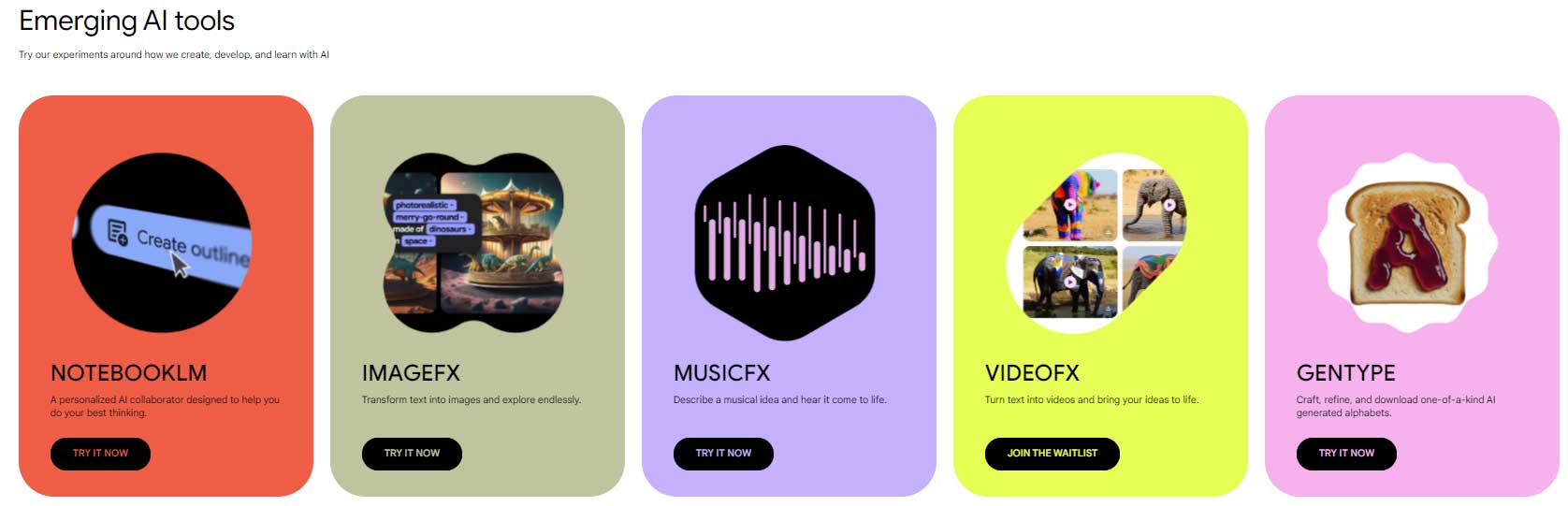Join the VideoFX waitlist
The image size is (1568, 506).
pyautogui.click(x=1053, y=454)
